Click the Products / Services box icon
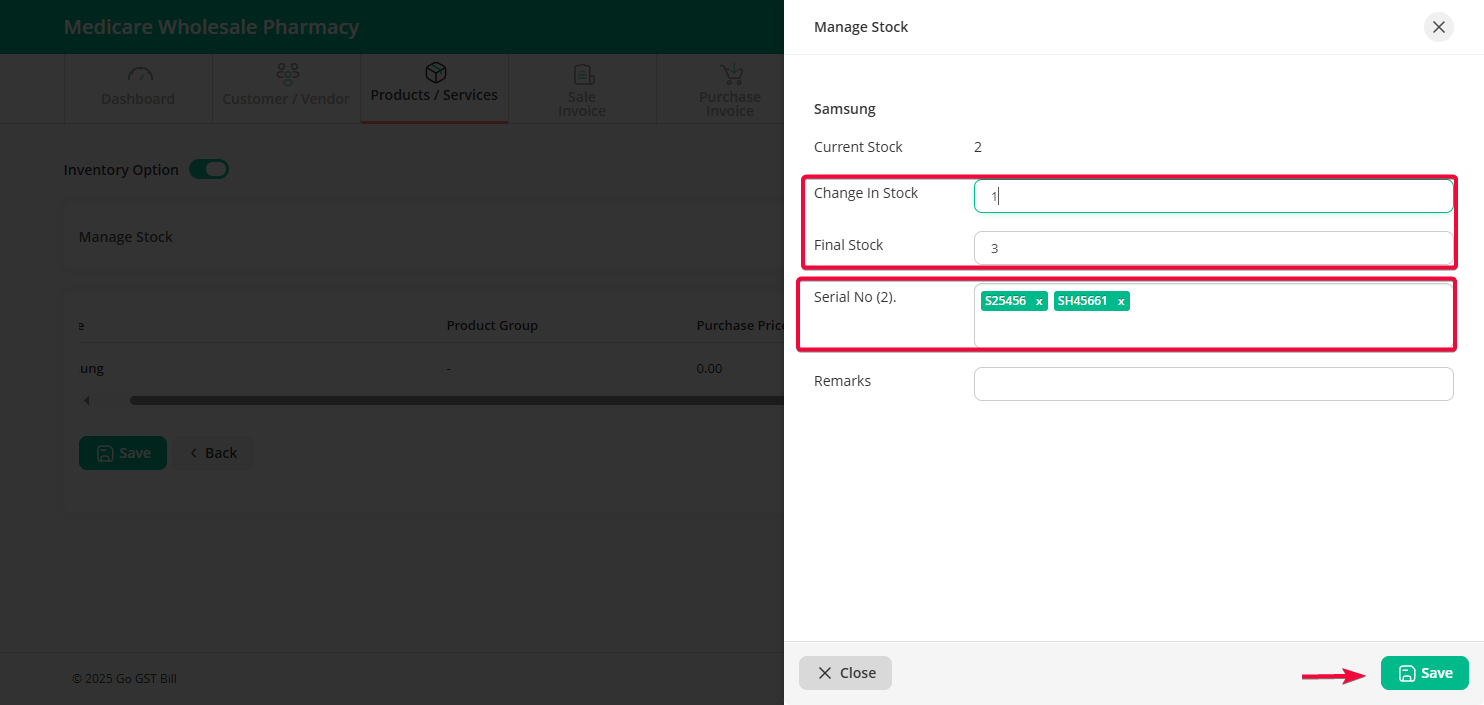The image size is (1484, 705). point(435,72)
